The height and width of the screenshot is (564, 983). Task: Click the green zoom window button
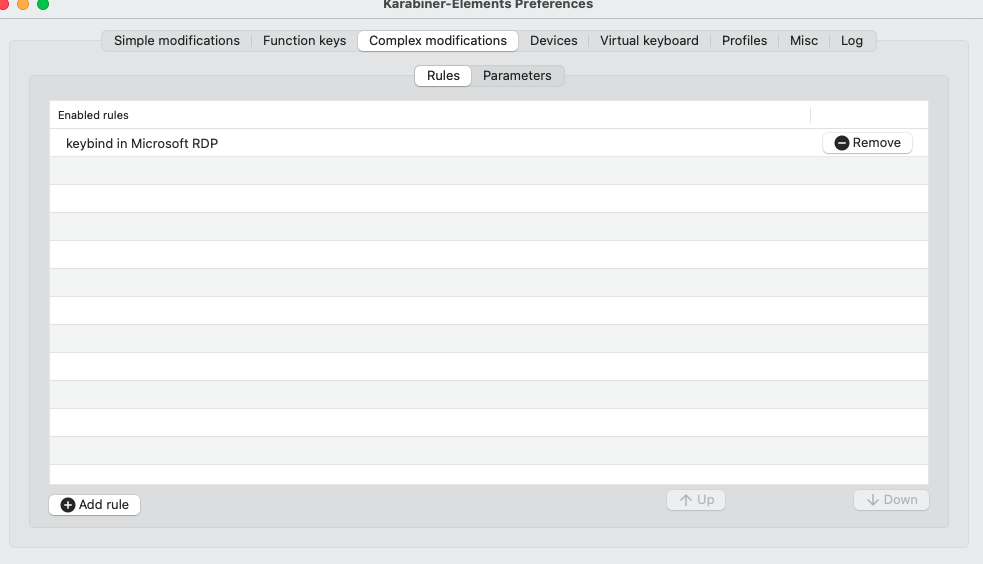[x=43, y=4]
